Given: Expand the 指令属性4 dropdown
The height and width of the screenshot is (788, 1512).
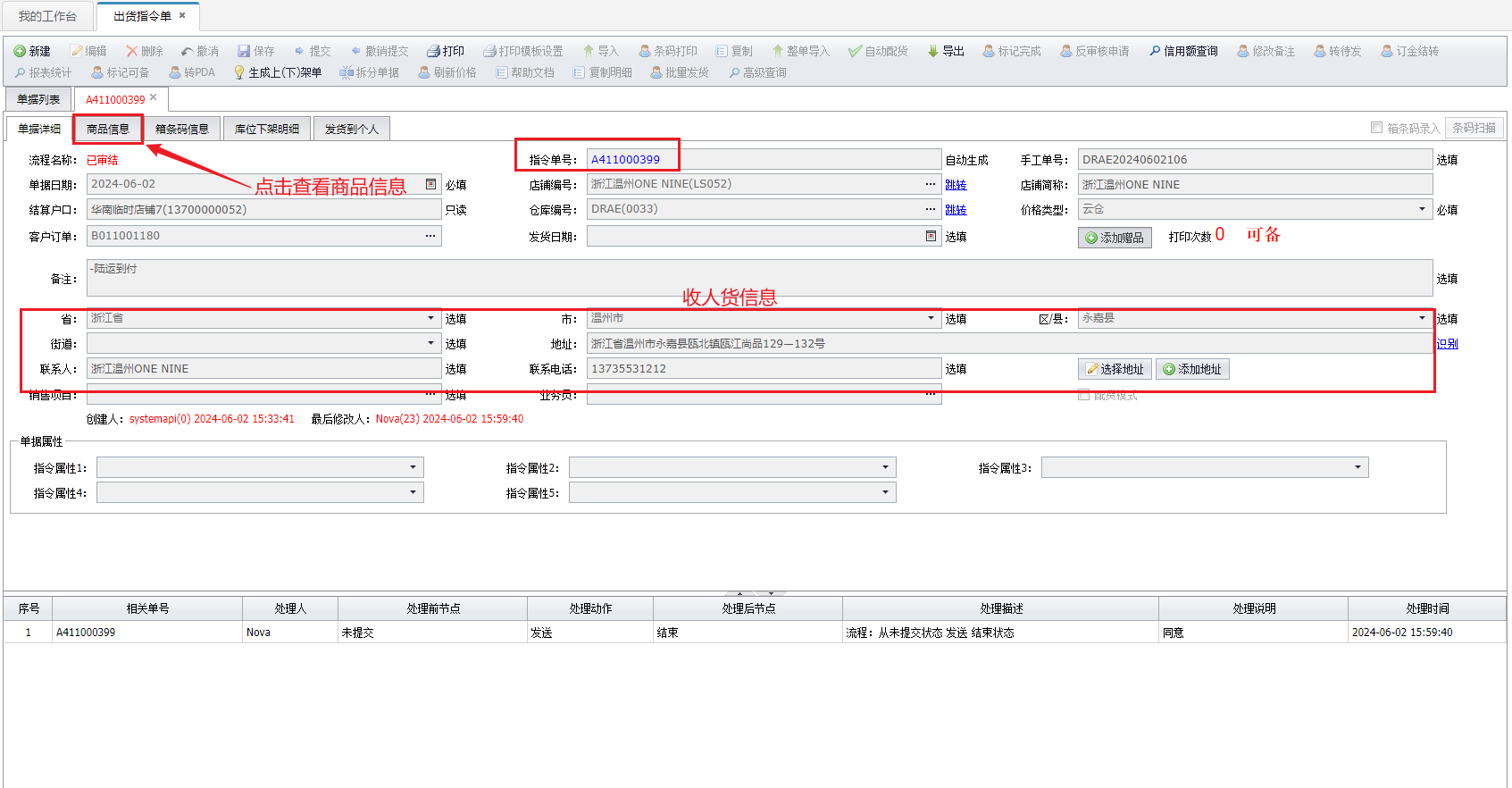Looking at the screenshot, I should (413, 492).
